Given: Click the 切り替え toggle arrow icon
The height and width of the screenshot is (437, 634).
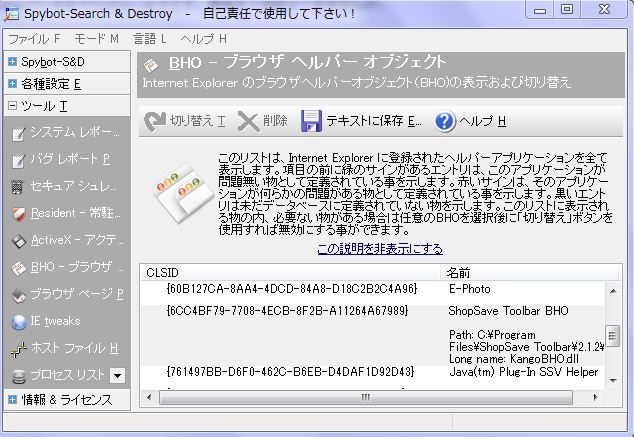Looking at the screenshot, I should coord(155,121).
